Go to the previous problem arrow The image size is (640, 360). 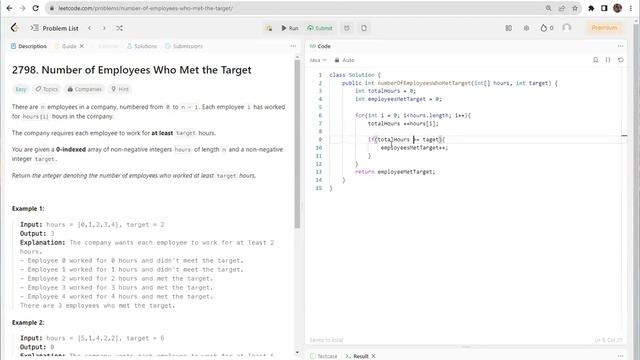tap(90, 28)
